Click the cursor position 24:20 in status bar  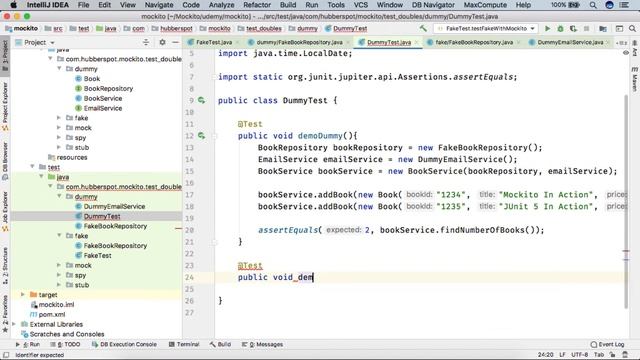click(545, 355)
